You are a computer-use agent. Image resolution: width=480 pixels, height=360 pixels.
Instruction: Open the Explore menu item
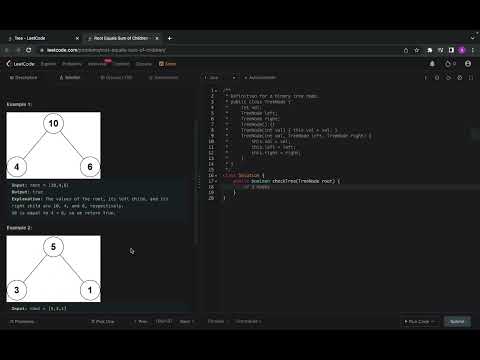click(48, 64)
